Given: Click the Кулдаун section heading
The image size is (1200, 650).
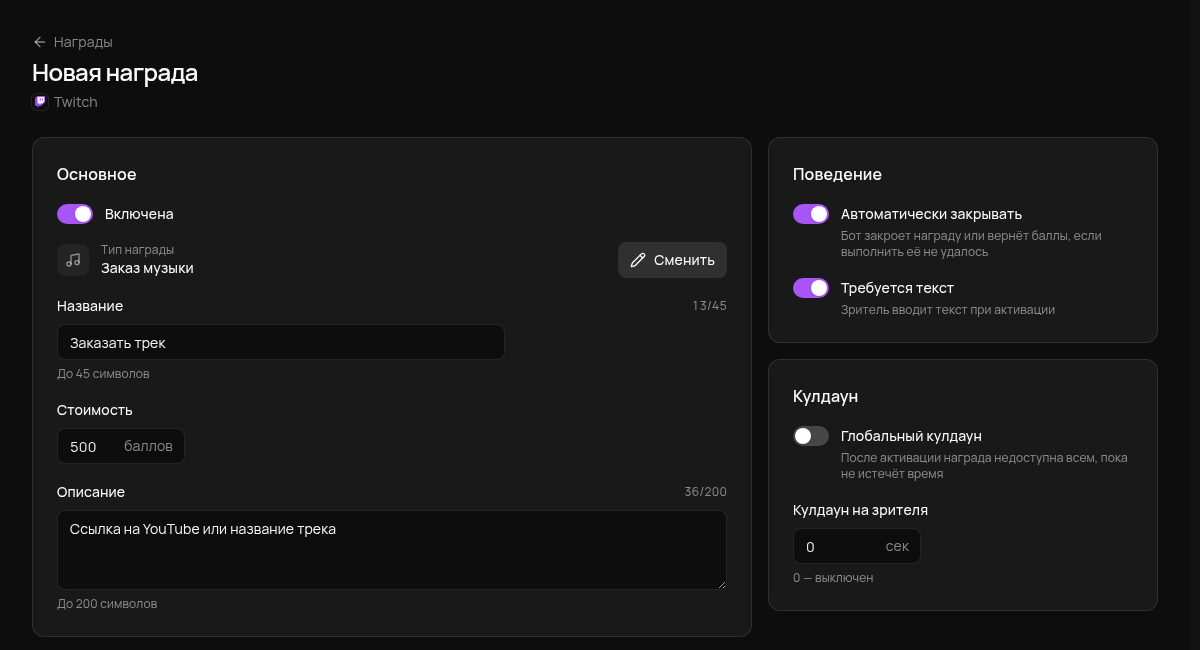Looking at the screenshot, I should click(826, 396).
